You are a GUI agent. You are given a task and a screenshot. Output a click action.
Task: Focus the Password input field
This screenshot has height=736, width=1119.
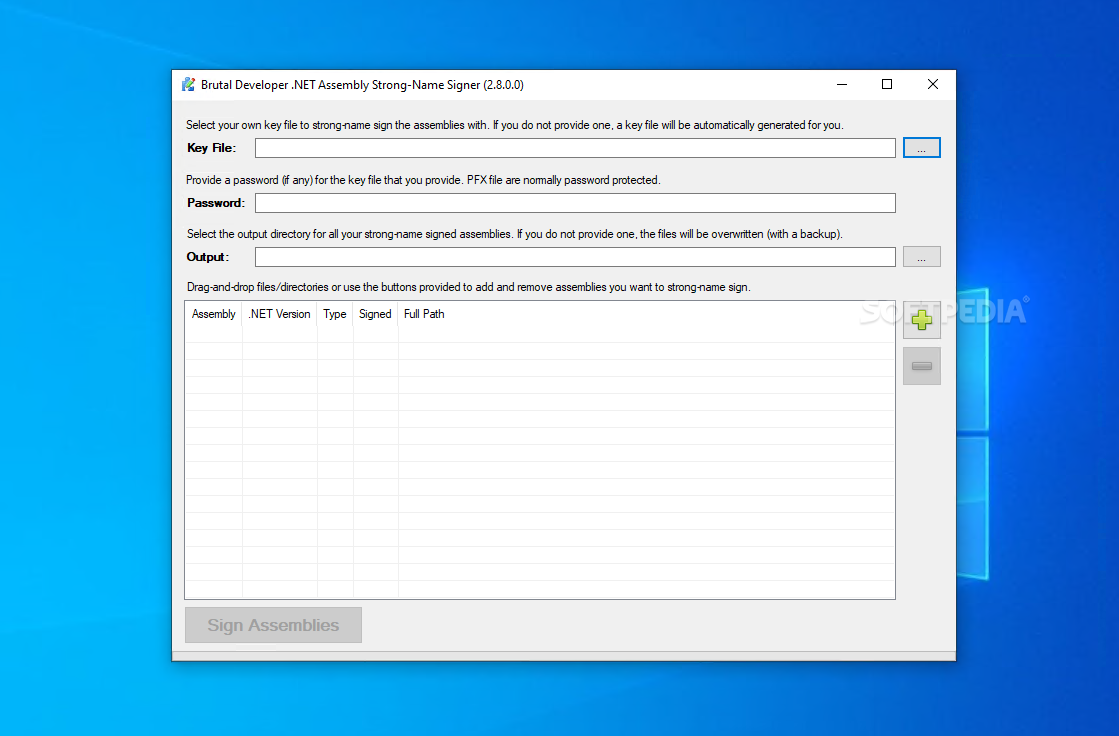(x=575, y=203)
